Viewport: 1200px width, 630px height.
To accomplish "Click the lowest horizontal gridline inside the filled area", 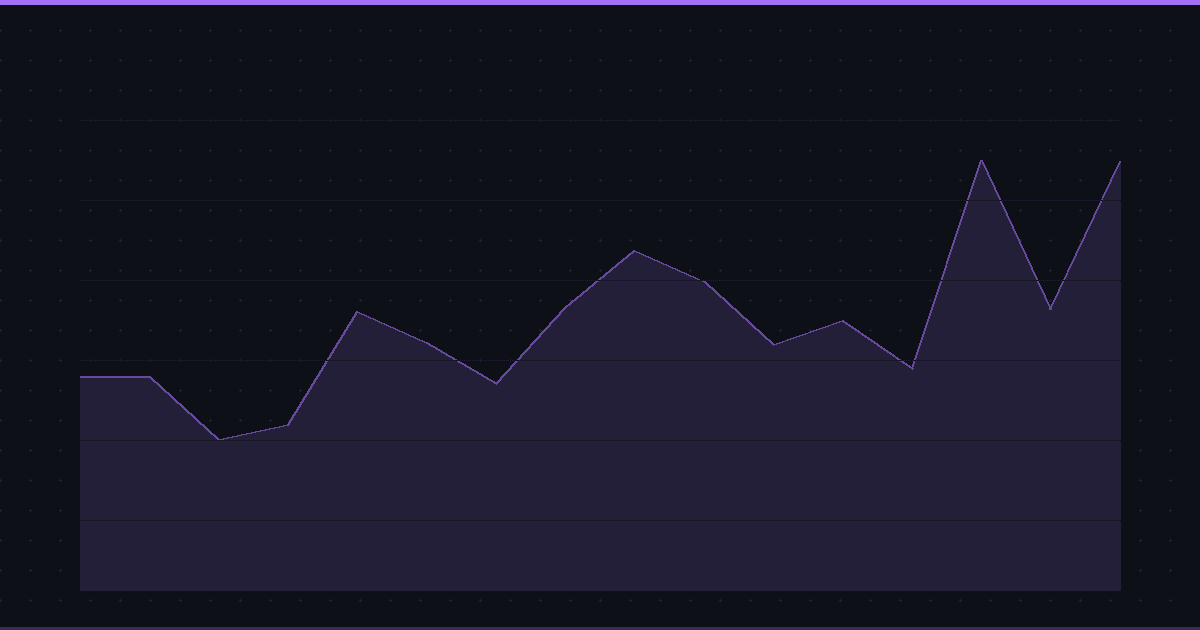I will point(600,520).
